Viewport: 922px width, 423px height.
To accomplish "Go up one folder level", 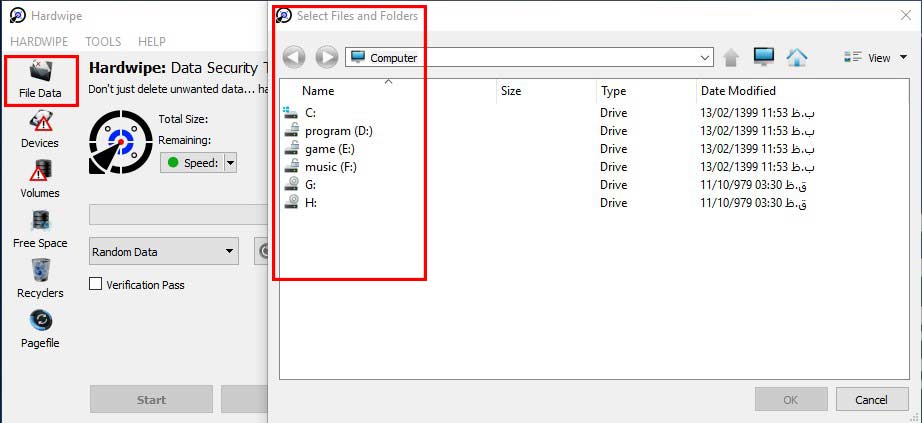I will [731, 58].
